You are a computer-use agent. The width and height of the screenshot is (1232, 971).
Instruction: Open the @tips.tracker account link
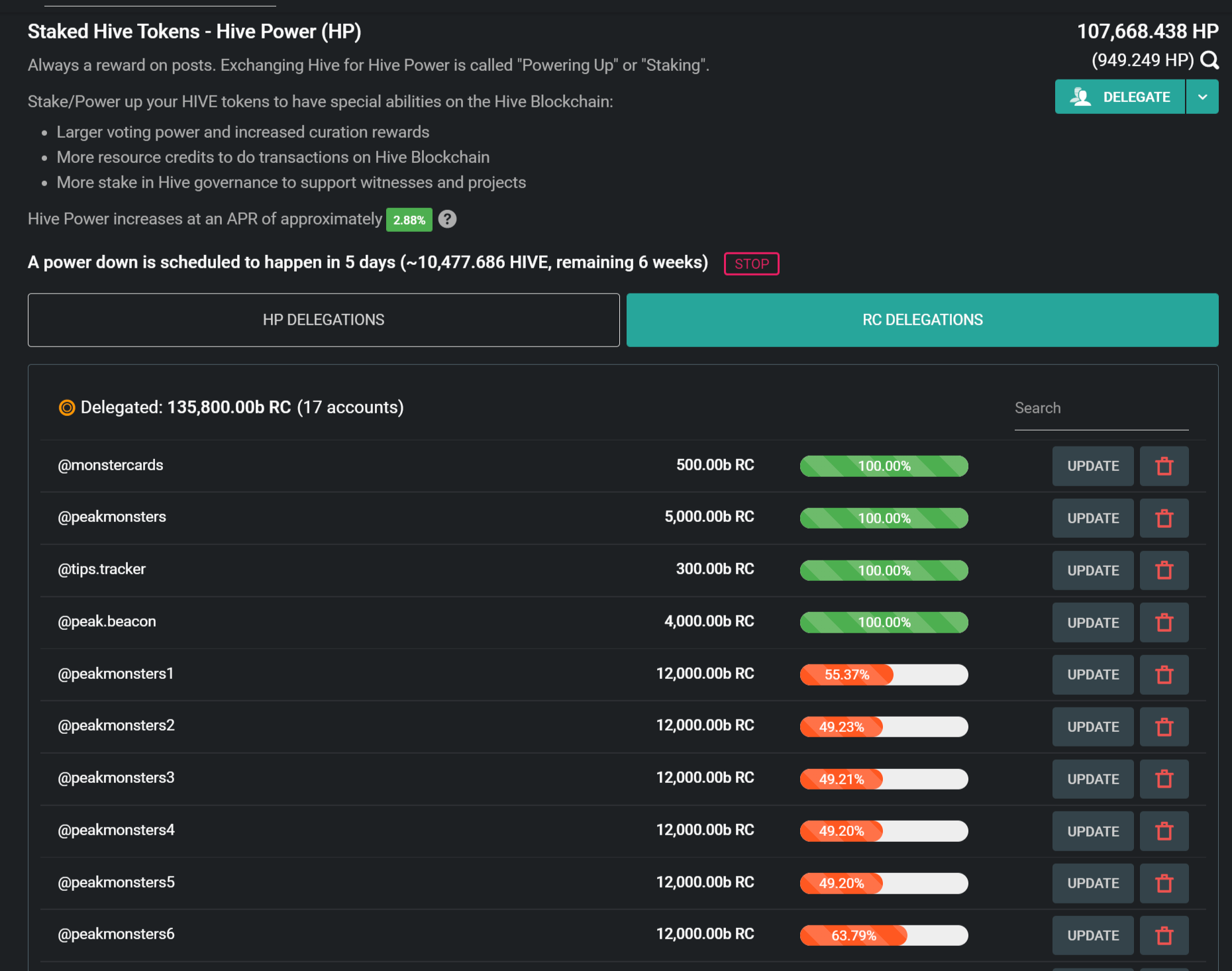[x=102, y=569]
